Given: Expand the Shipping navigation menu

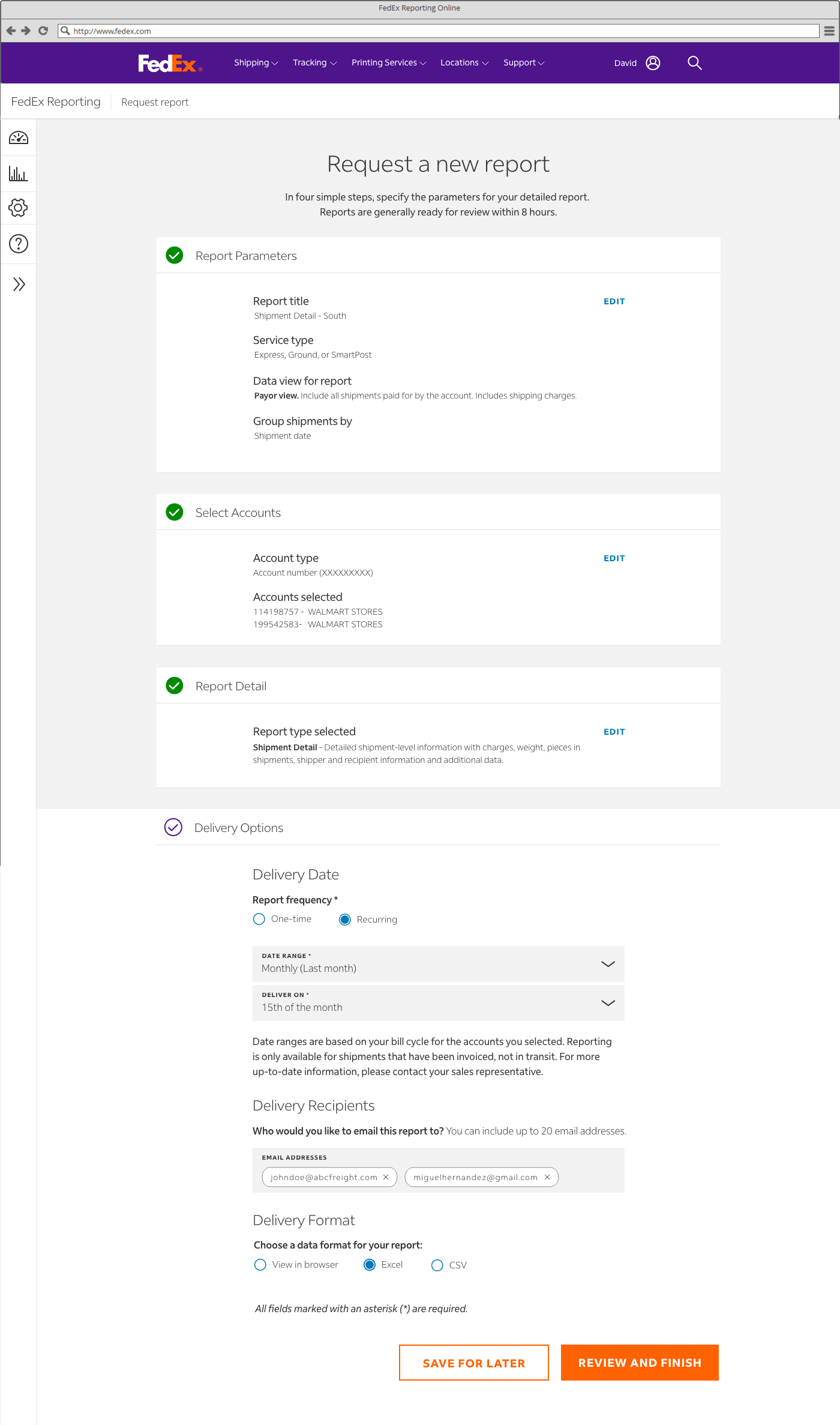Looking at the screenshot, I should coord(256,63).
